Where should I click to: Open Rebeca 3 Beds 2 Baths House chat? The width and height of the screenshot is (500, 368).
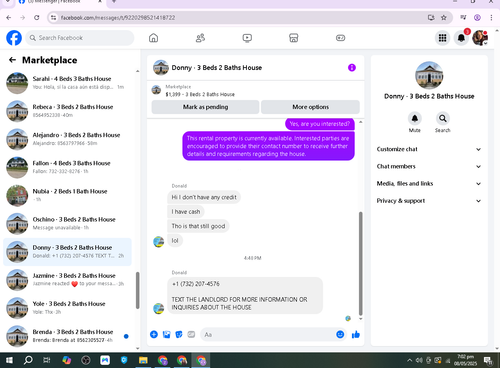point(67,111)
